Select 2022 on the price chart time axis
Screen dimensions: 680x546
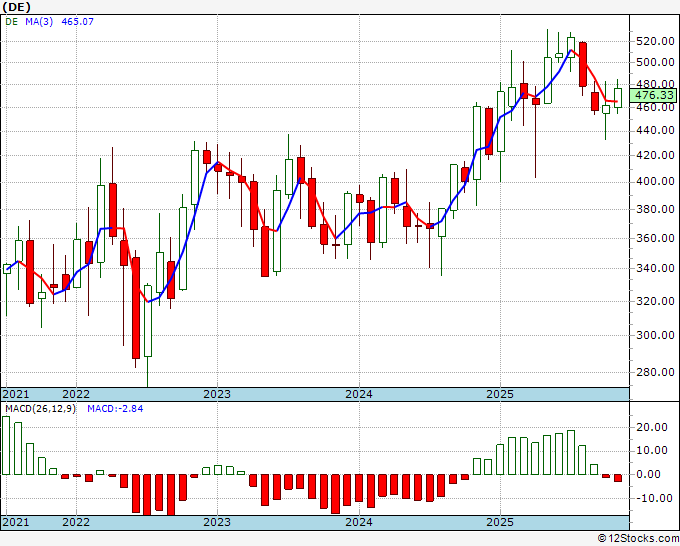tap(76, 394)
